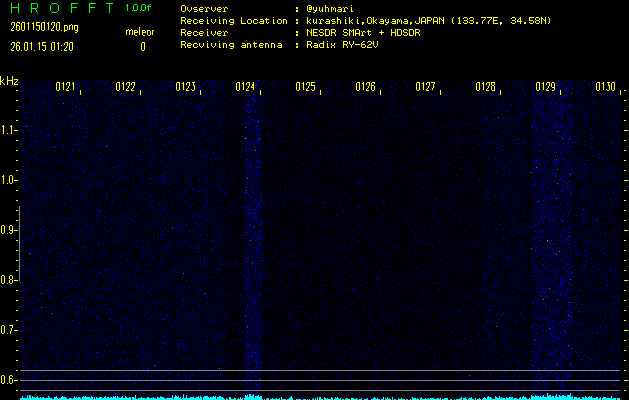Image resolution: width=629 pixels, height=400 pixels.
Task: Click the kHz axis unit label
Action: pos(9,81)
